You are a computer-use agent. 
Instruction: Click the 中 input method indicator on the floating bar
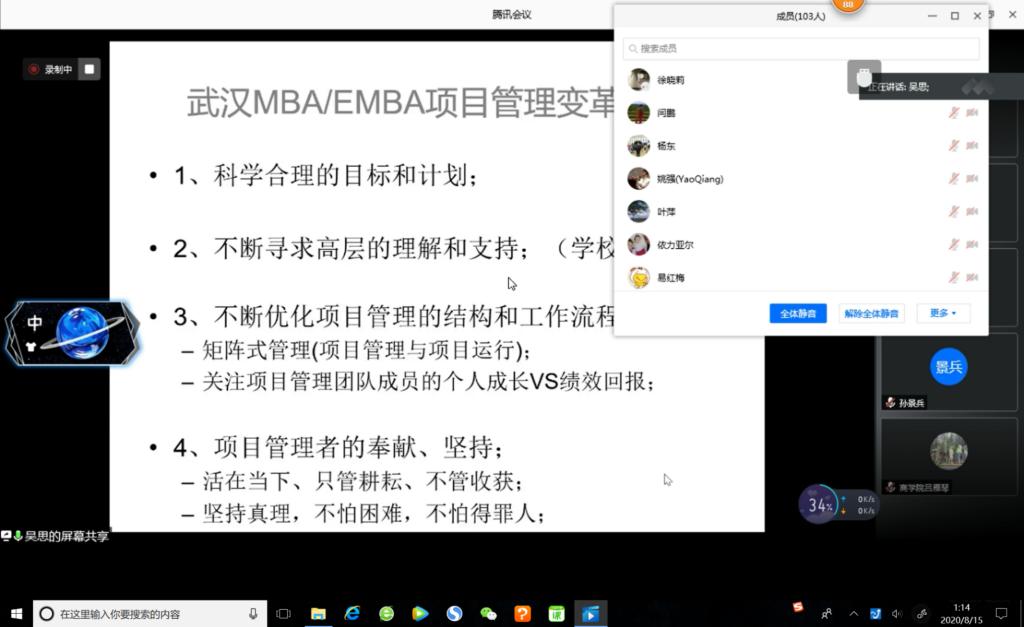tap(34, 322)
